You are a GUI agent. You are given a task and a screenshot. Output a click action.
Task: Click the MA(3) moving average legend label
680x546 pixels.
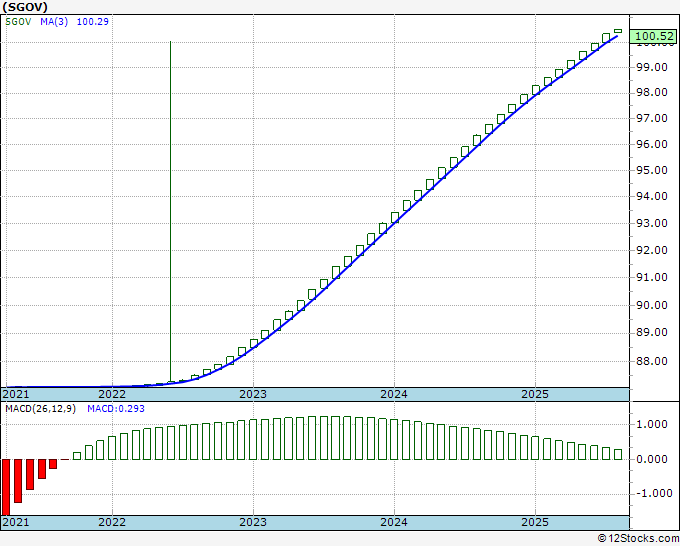pyautogui.click(x=54, y=22)
